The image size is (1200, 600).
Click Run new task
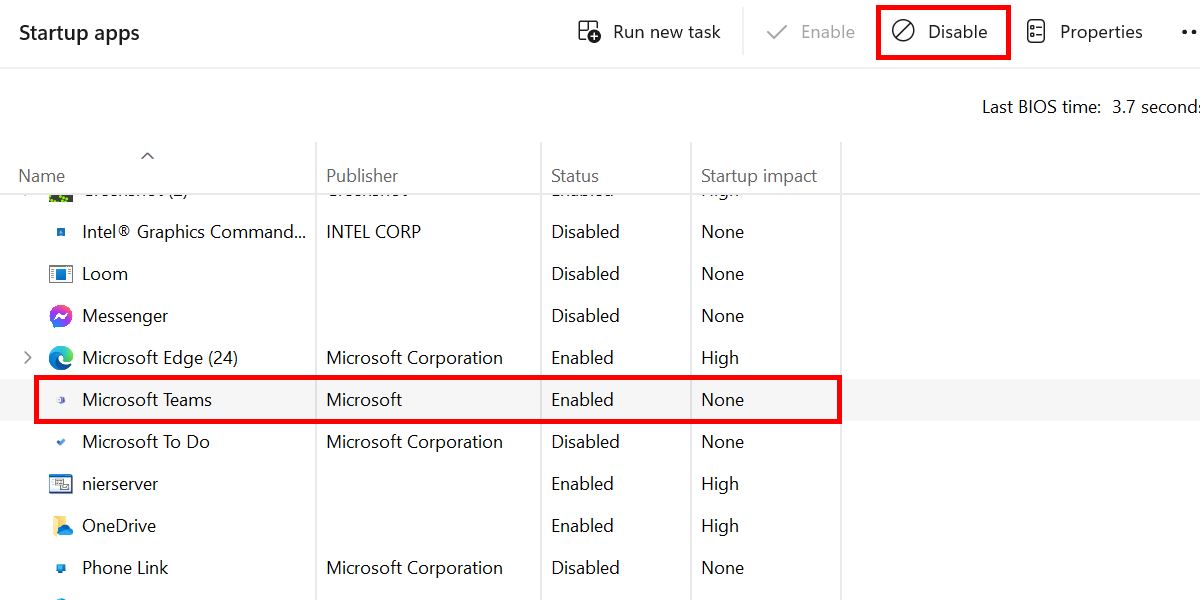(x=648, y=31)
